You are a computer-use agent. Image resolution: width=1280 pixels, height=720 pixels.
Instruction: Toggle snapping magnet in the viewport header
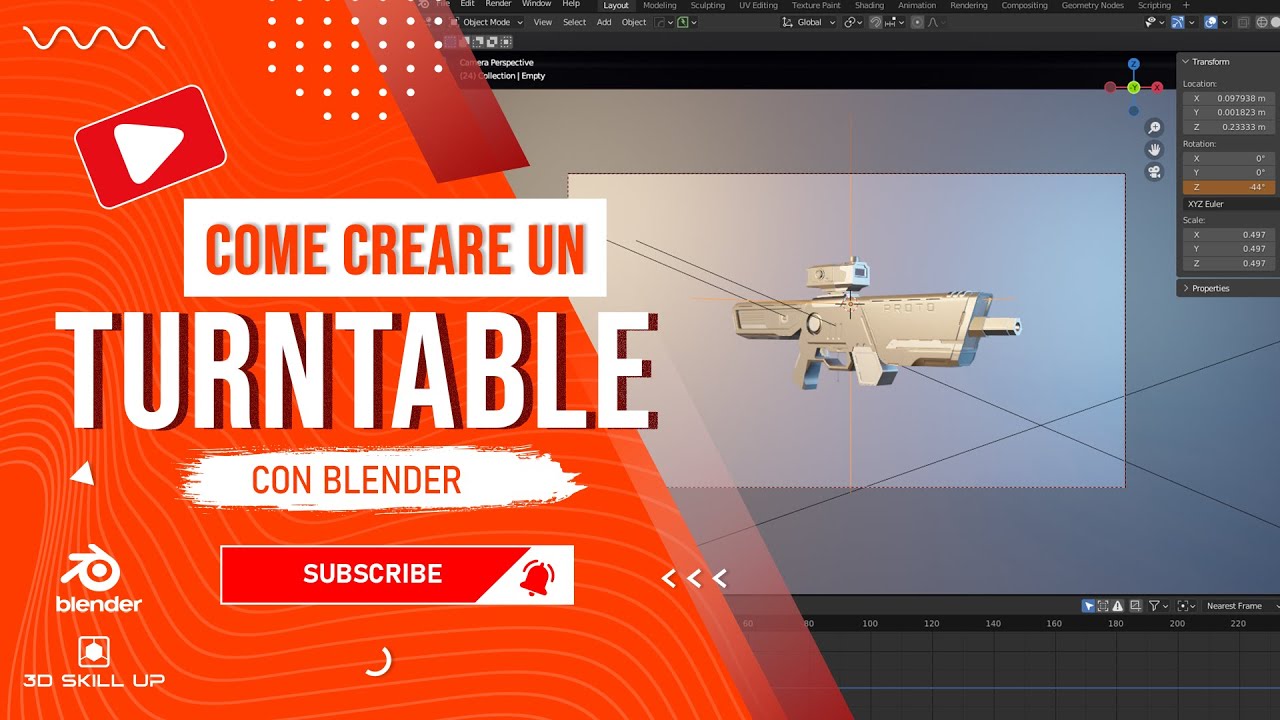(876, 22)
